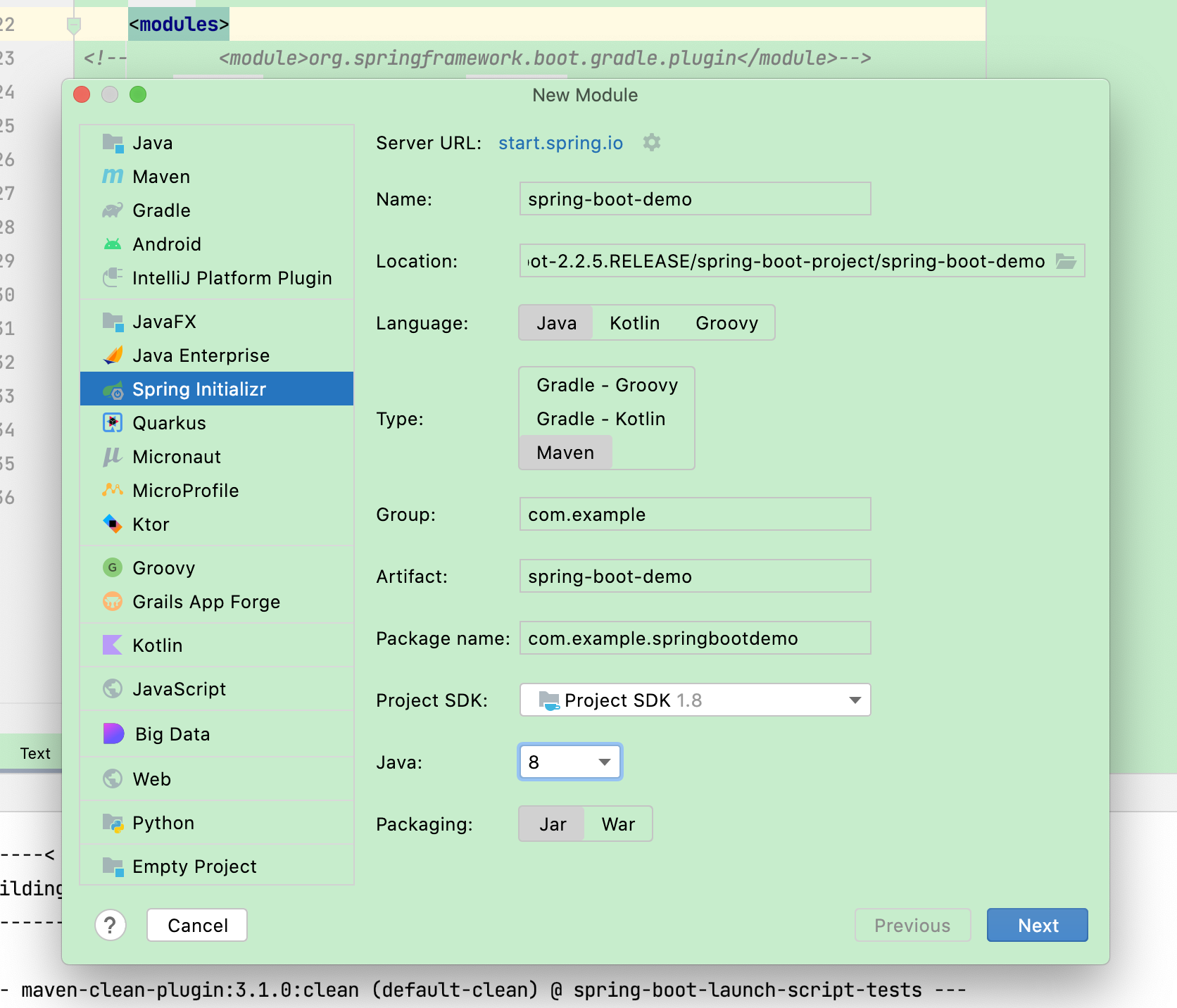Select the Ktor generator
Image resolution: width=1177 pixels, height=1008 pixels.
pos(151,524)
